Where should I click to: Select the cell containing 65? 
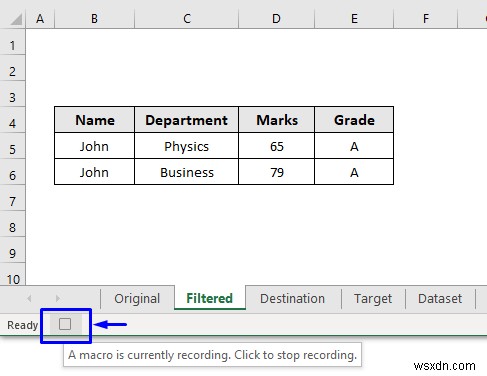coord(277,146)
